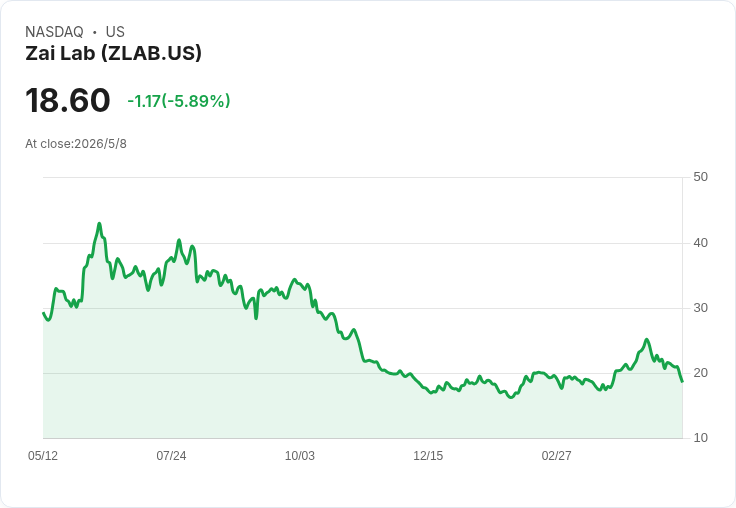Click the 10/03 date axis label
Image resolution: width=736 pixels, height=508 pixels.
click(x=299, y=455)
